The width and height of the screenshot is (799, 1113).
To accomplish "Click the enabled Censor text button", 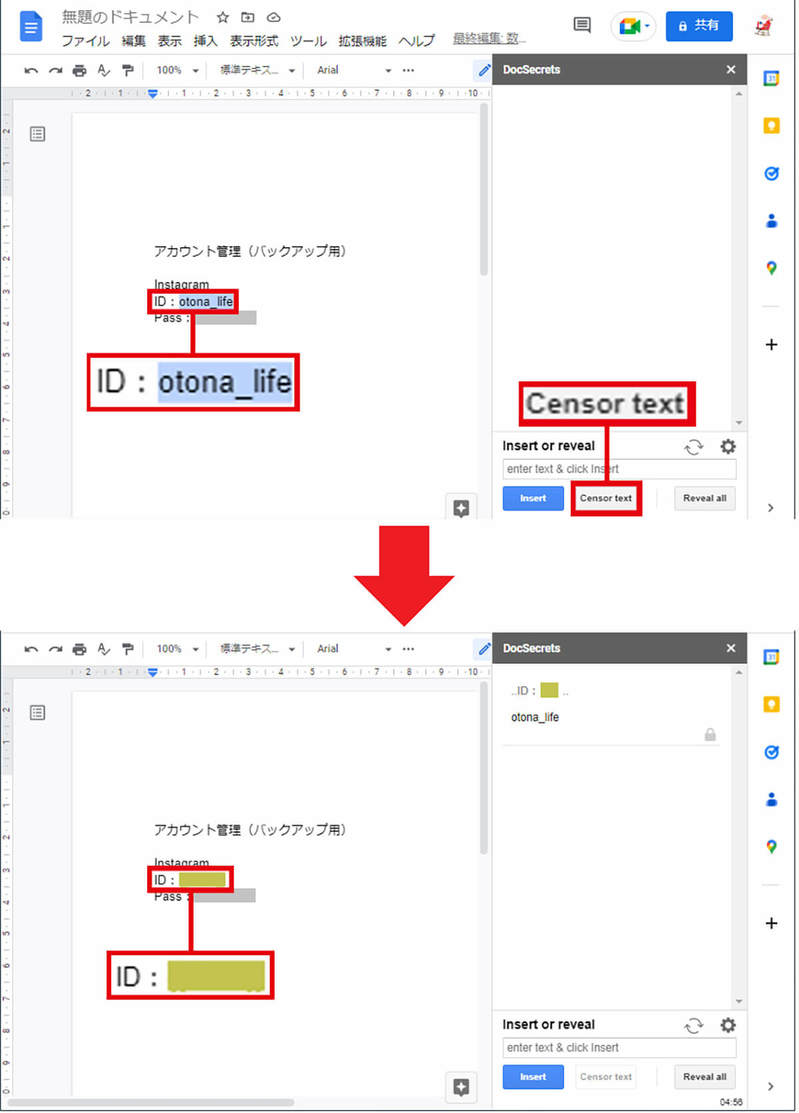I will pyautogui.click(x=605, y=498).
